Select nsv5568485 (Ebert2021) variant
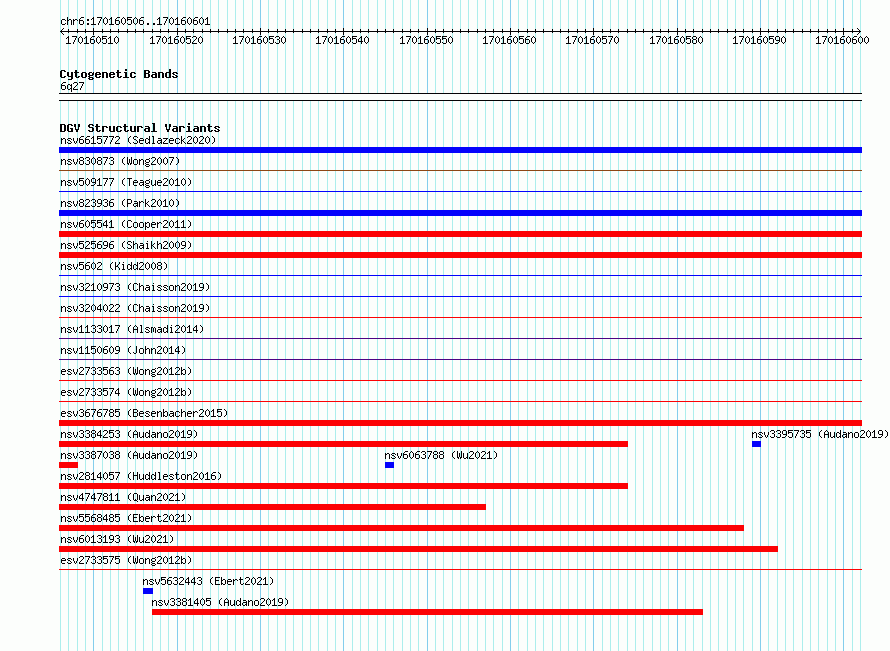Screen dimensions: 890x651 click(126, 518)
